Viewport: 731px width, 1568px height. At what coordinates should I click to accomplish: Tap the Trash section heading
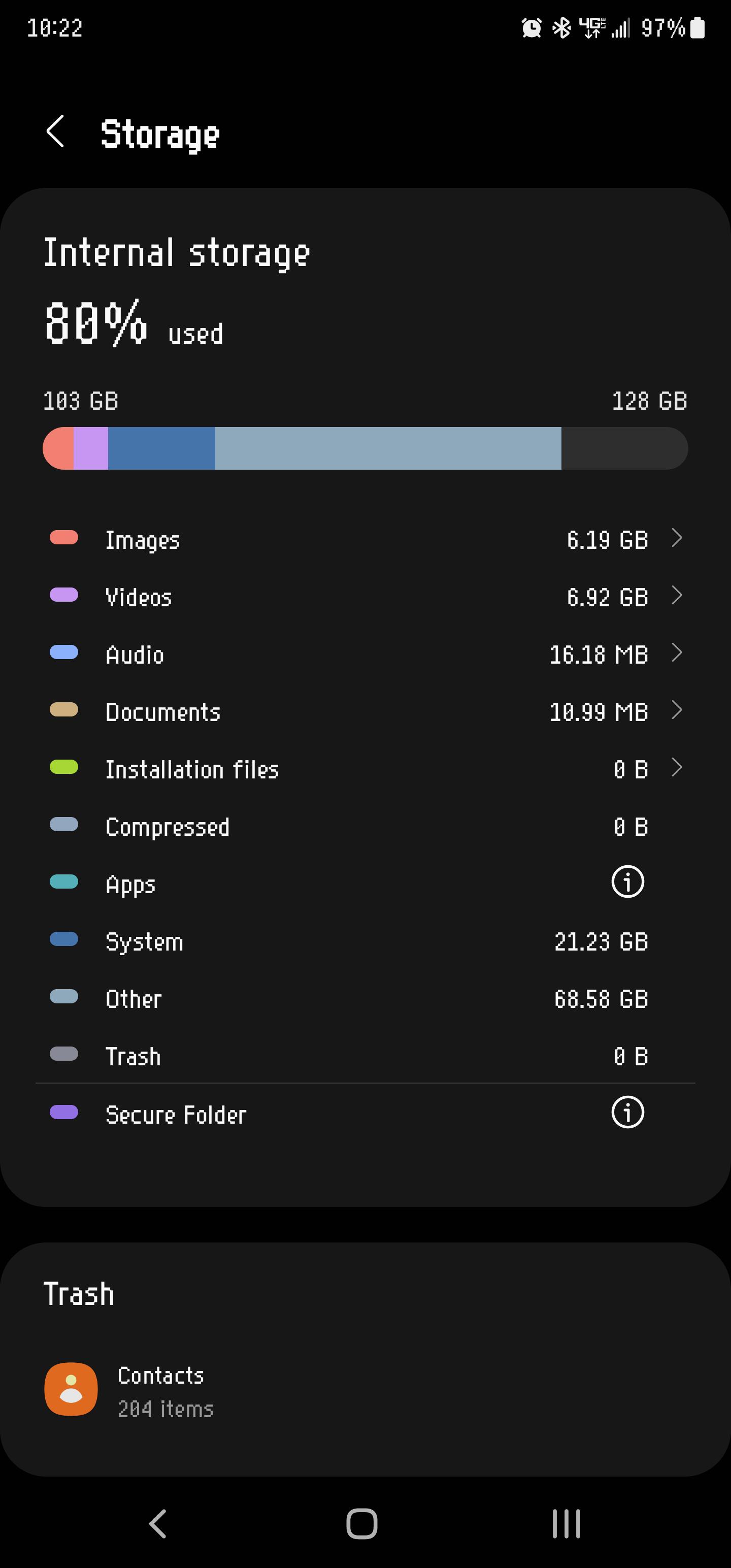79,1294
